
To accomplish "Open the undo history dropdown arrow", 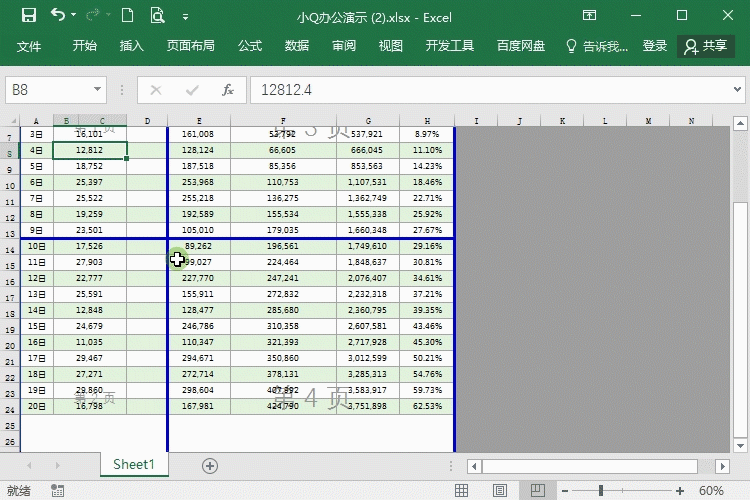I will (73, 15).
